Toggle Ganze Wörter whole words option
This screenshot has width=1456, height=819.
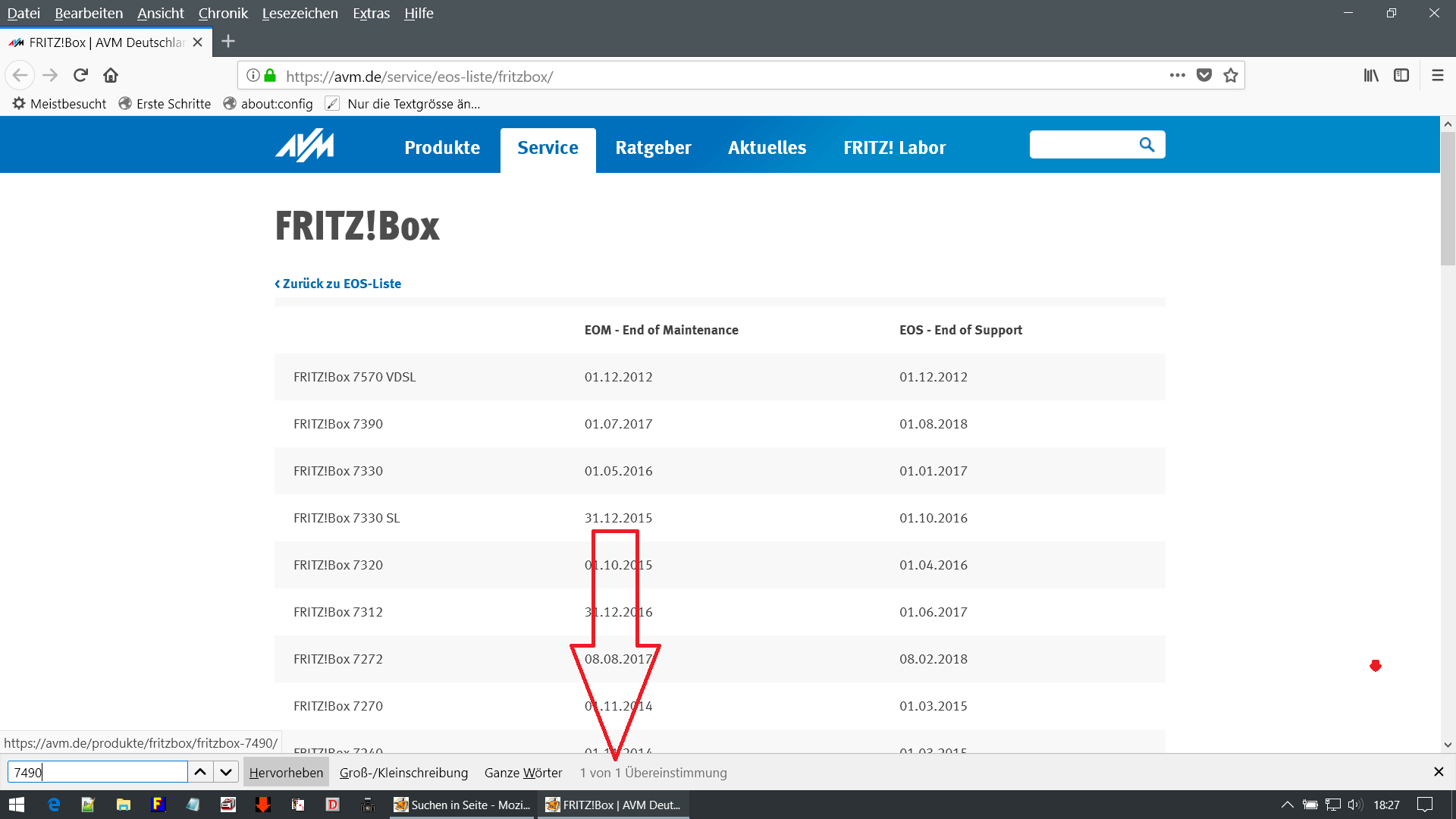point(523,773)
